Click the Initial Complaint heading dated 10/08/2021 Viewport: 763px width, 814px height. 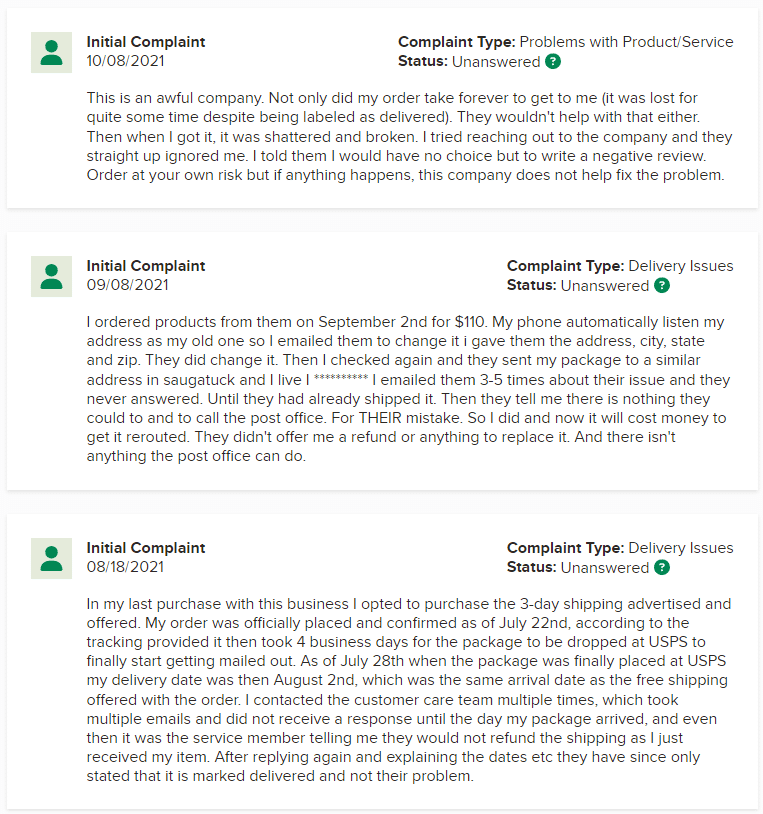146,42
